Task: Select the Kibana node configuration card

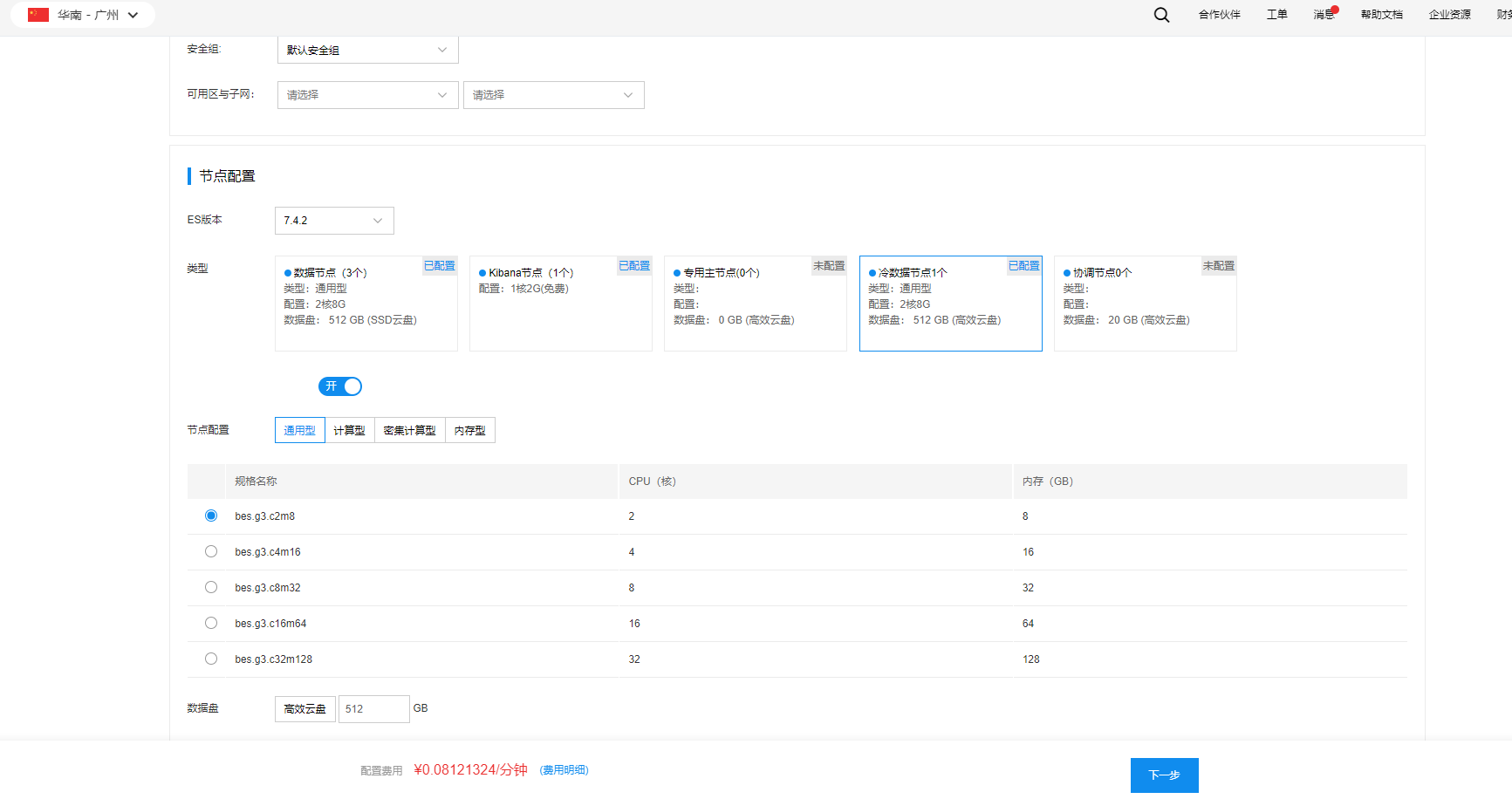Action: [560, 304]
